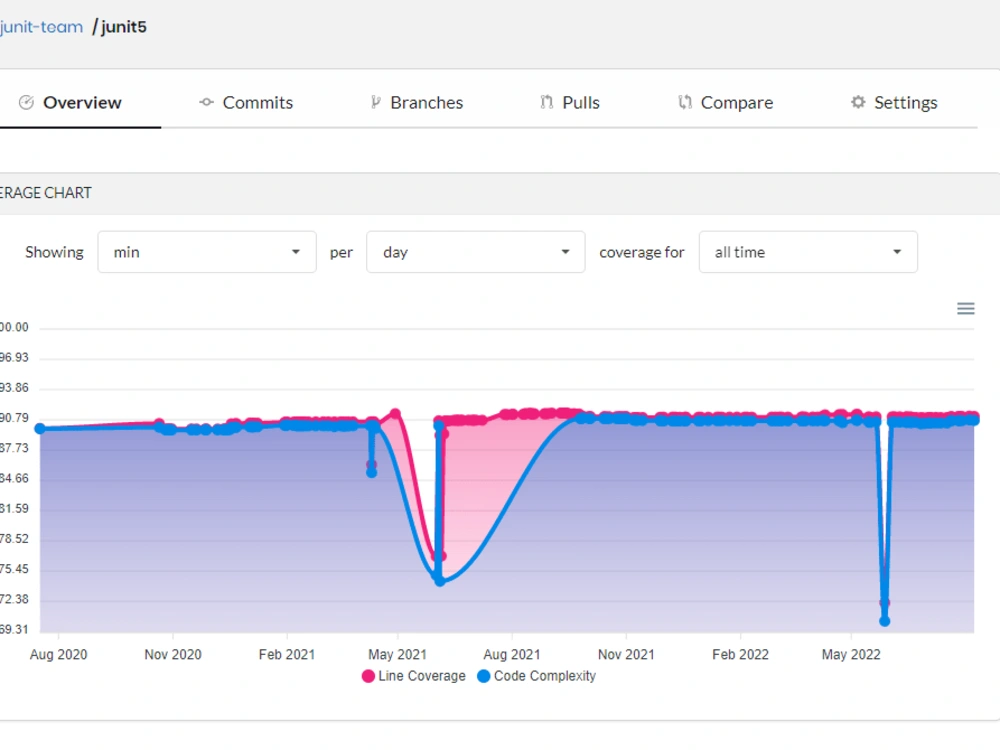
Task: Click the 'per' label text
Action: click(x=341, y=253)
